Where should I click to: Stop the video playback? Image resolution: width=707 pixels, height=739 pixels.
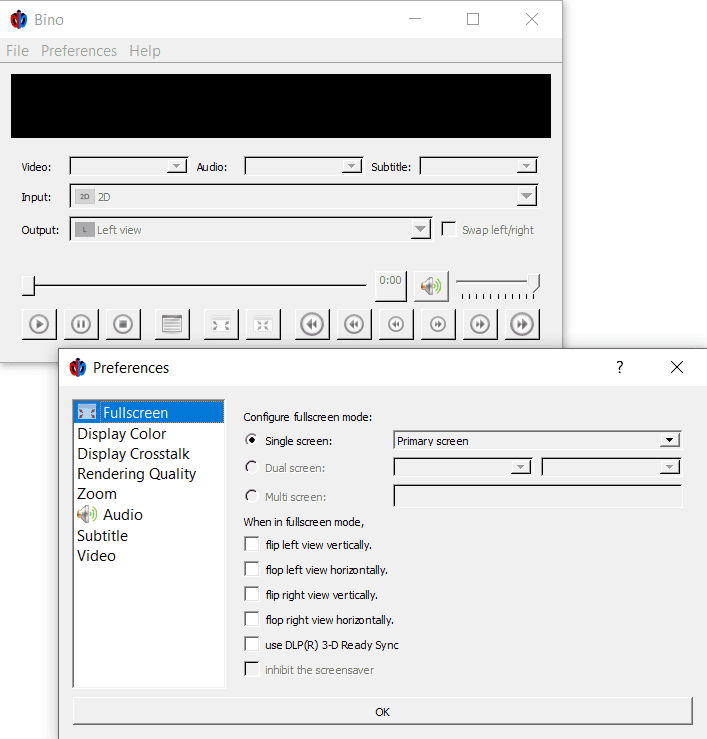tap(123, 324)
